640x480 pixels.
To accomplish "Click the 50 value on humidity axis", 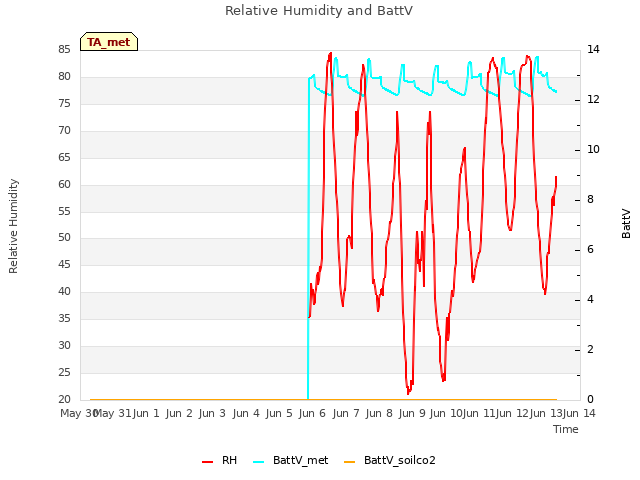I will (x=64, y=238).
